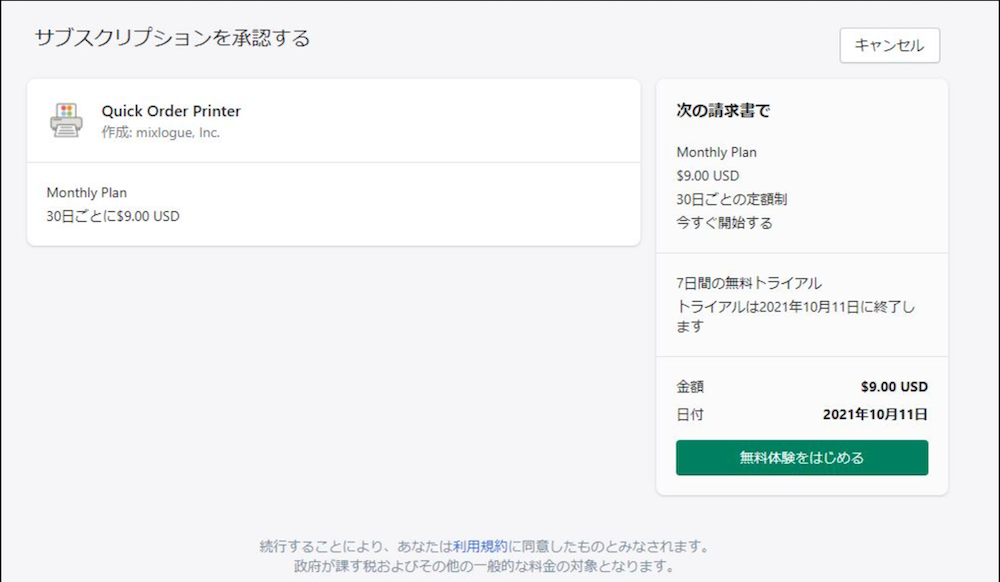
Task: Click the $9.00 USD price under Monthly Plan
Action: (x=708, y=176)
